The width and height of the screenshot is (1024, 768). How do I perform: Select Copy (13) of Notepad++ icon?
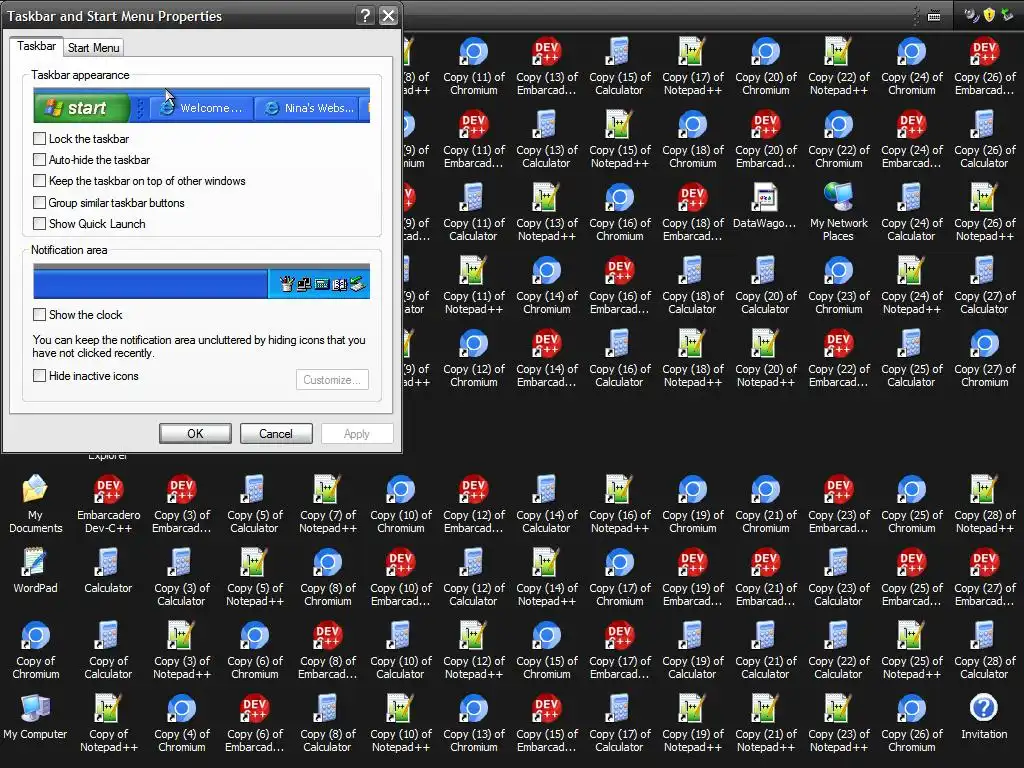[x=547, y=212]
